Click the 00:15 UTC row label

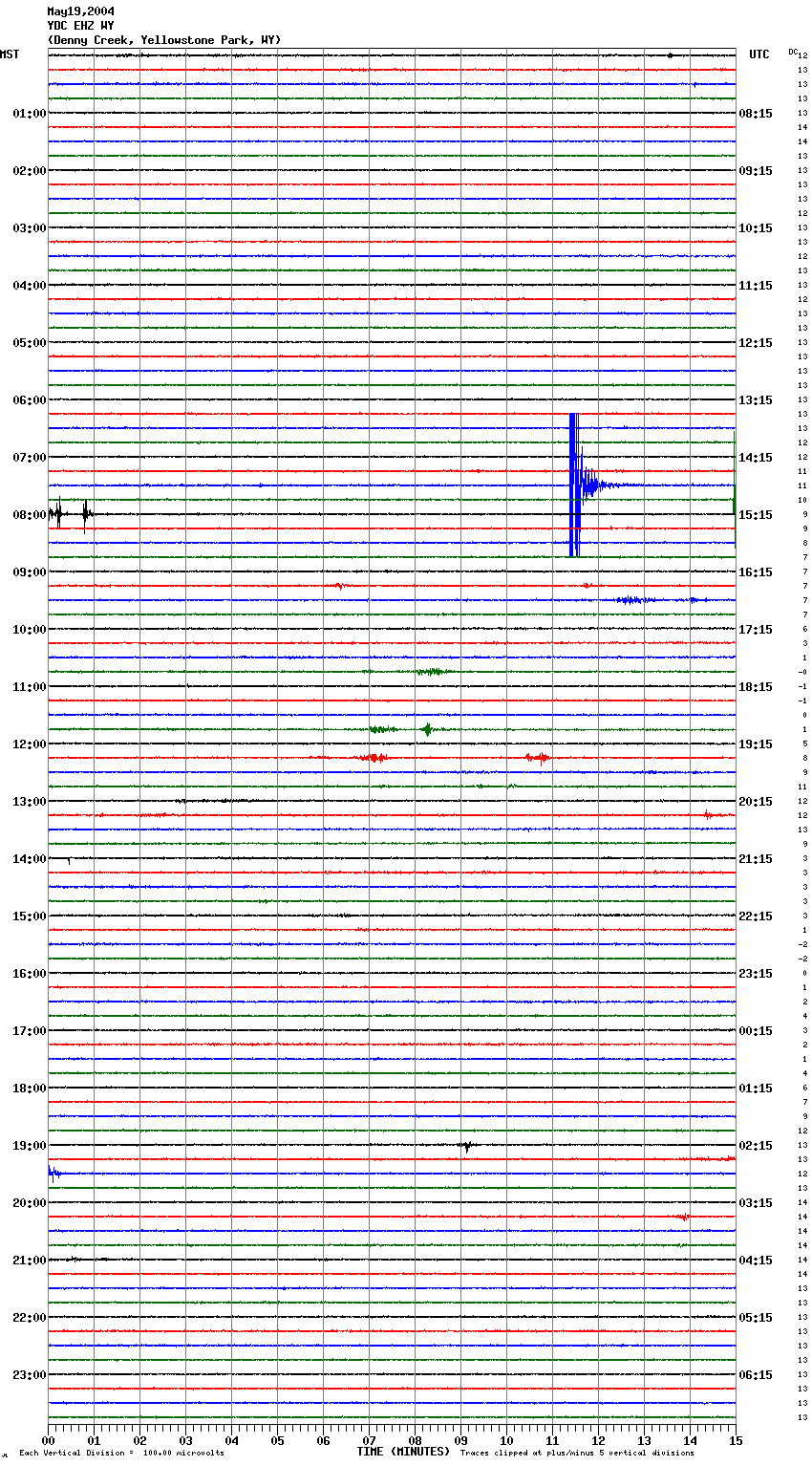point(756,1031)
